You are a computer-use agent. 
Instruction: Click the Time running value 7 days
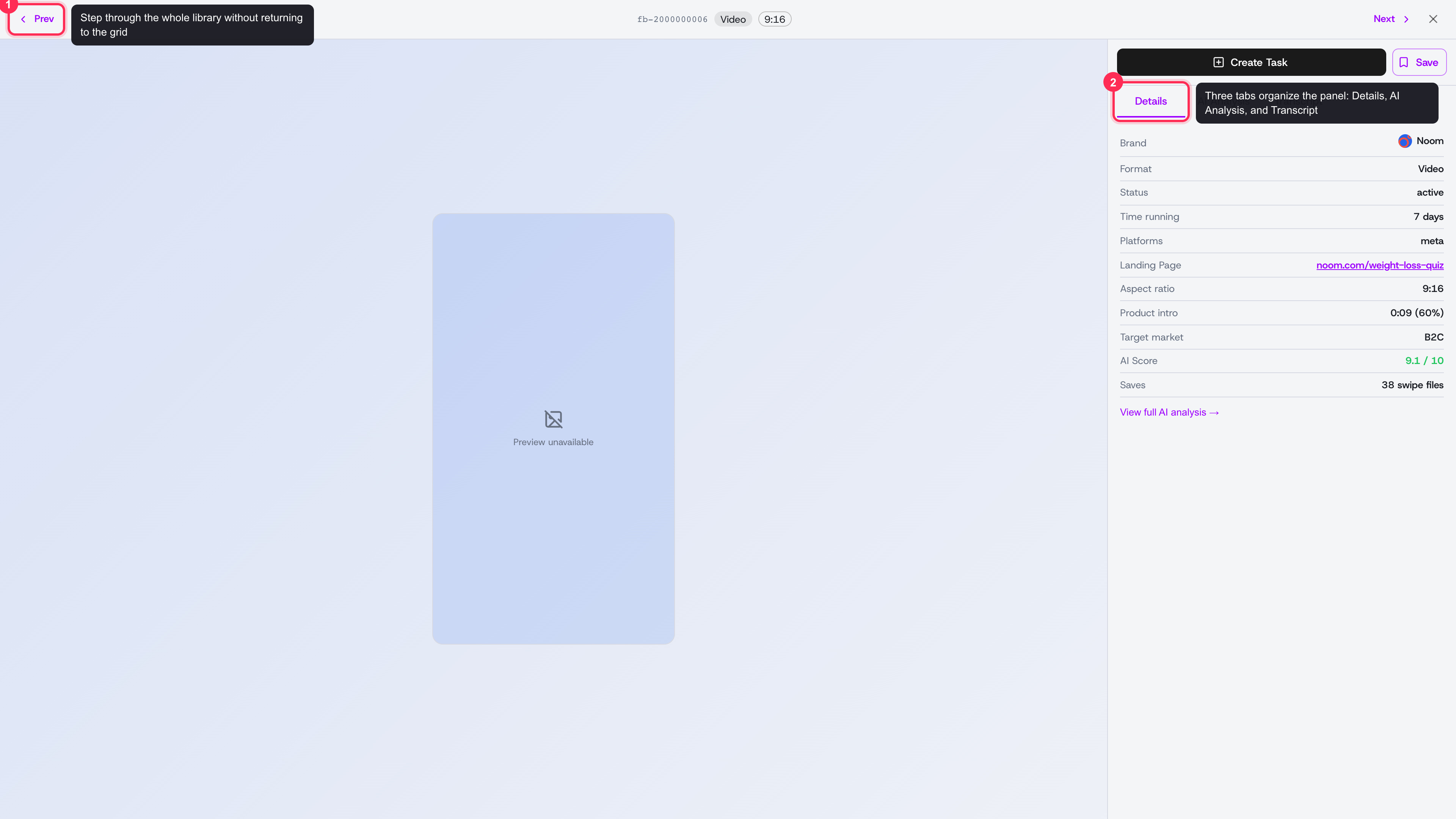click(1428, 217)
